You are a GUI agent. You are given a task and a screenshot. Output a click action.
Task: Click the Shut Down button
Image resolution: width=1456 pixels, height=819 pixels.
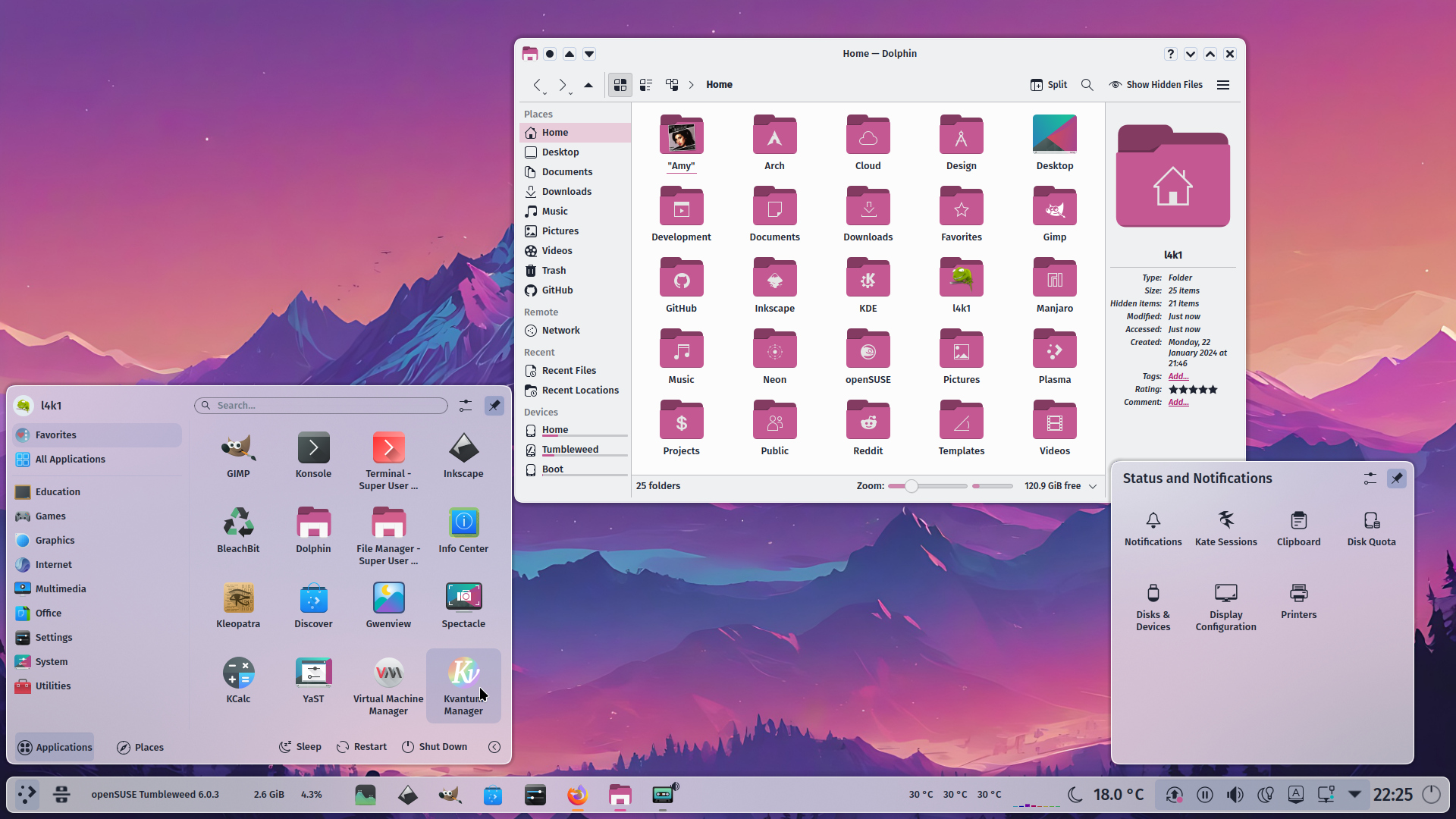434,747
